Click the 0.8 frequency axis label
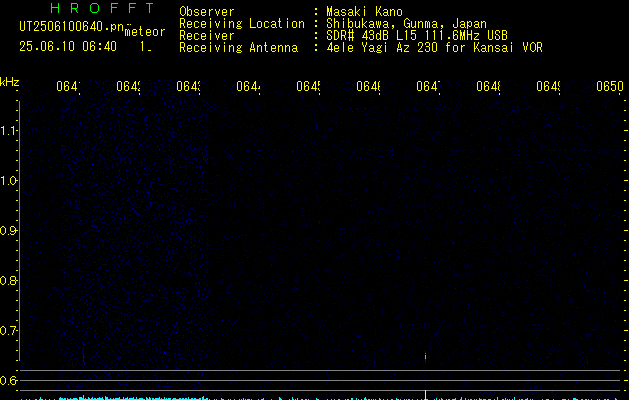Image resolution: width=629 pixels, height=400 pixels. click(x=8, y=280)
